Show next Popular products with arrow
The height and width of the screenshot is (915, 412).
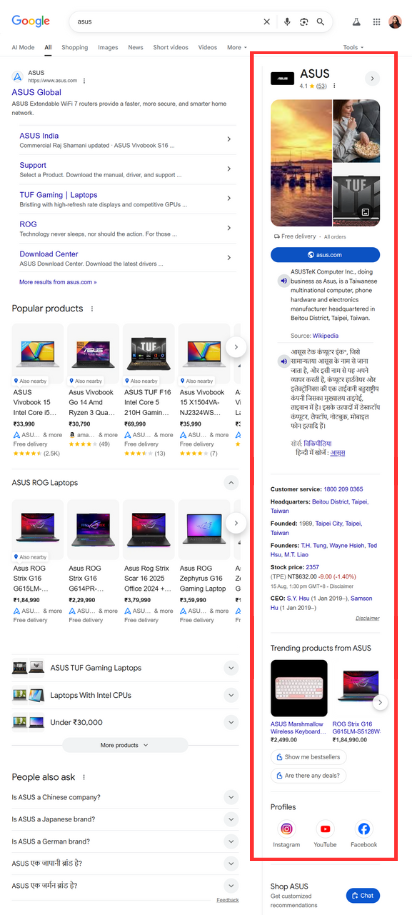[x=236, y=347]
